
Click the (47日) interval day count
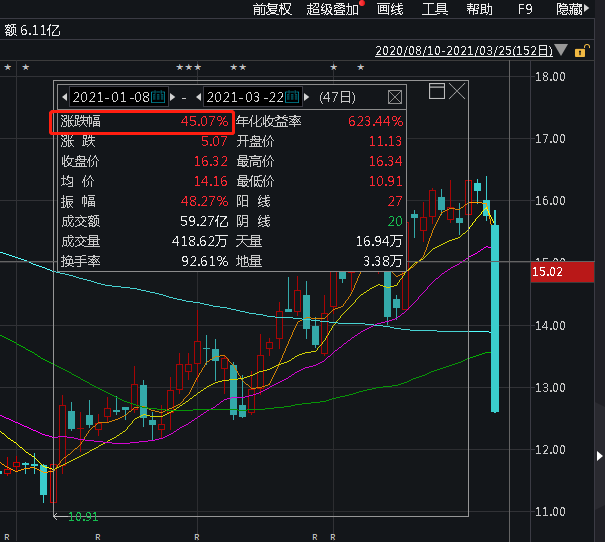[x=338, y=97]
